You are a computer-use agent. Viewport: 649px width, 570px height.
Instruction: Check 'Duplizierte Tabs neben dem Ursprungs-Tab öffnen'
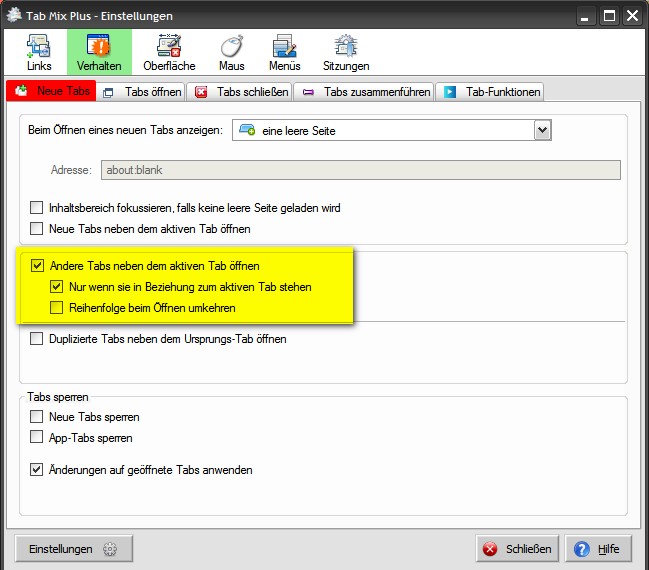36,339
